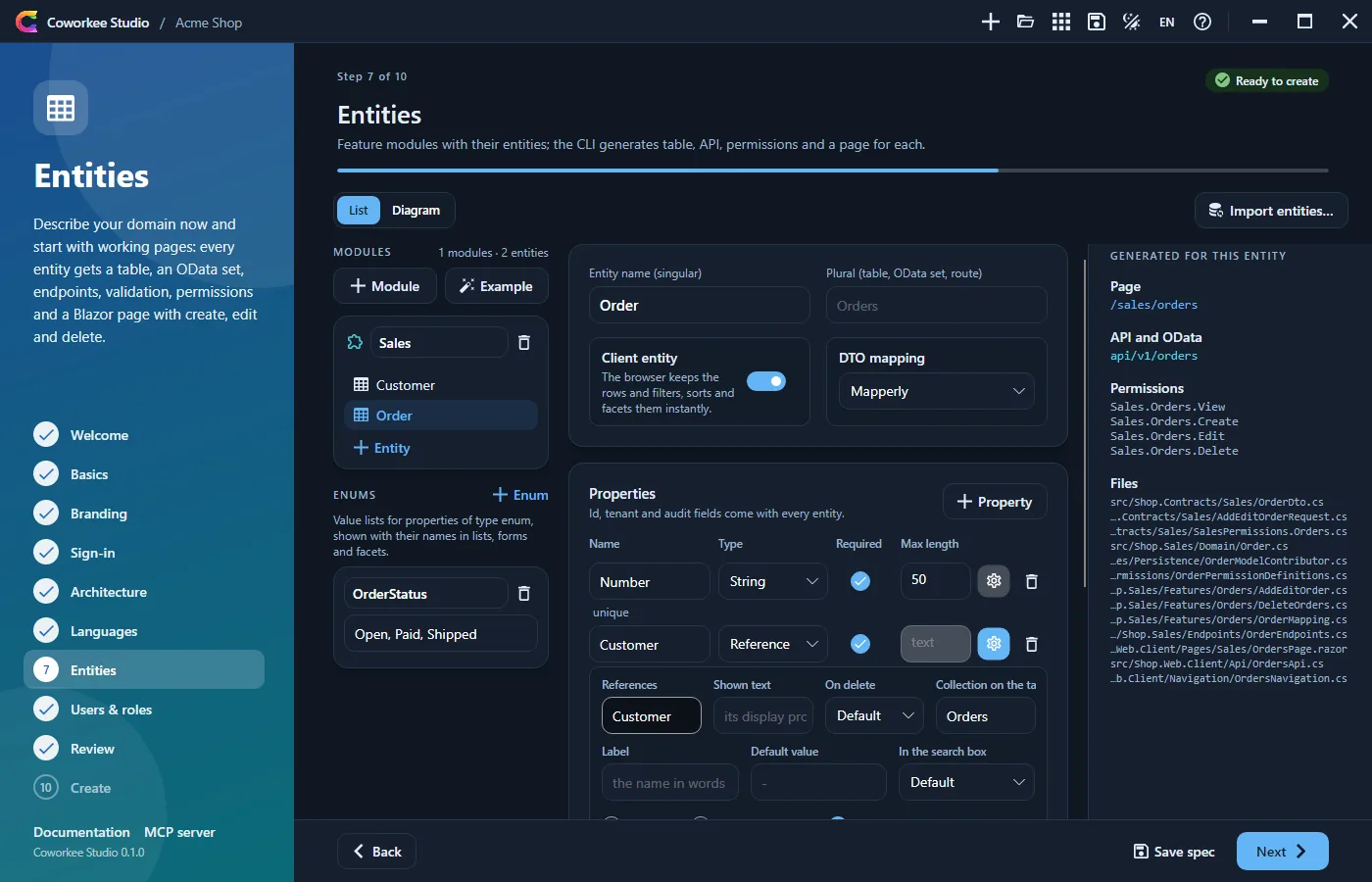
Task: Edit the Sales module name field
Action: [x=438, y=342]
